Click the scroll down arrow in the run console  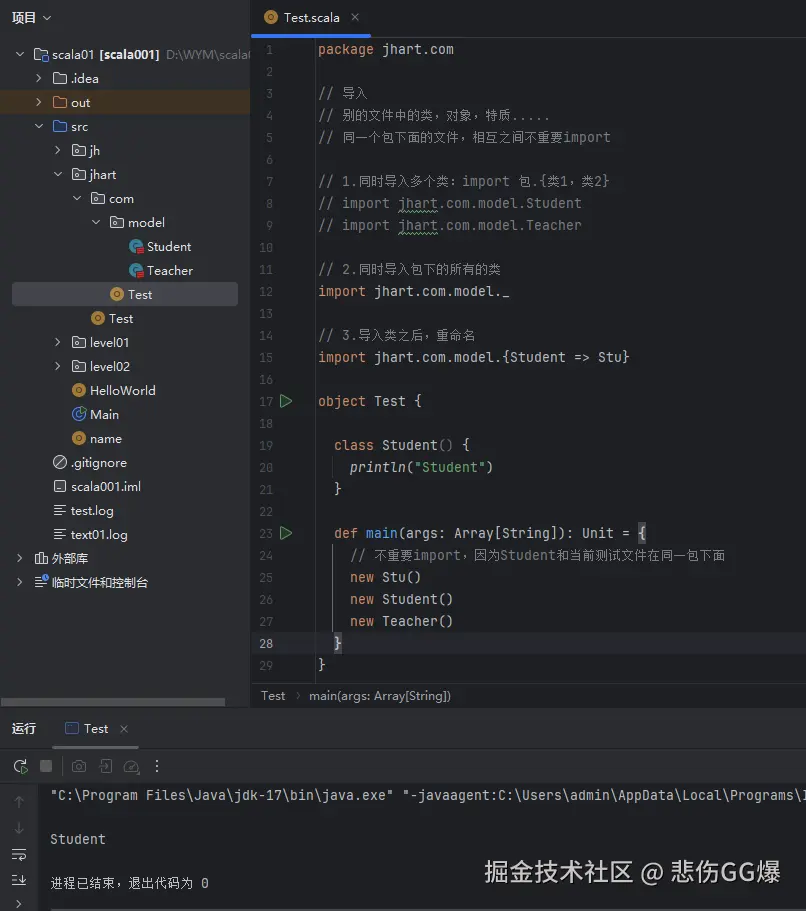(x=19, y=828)
